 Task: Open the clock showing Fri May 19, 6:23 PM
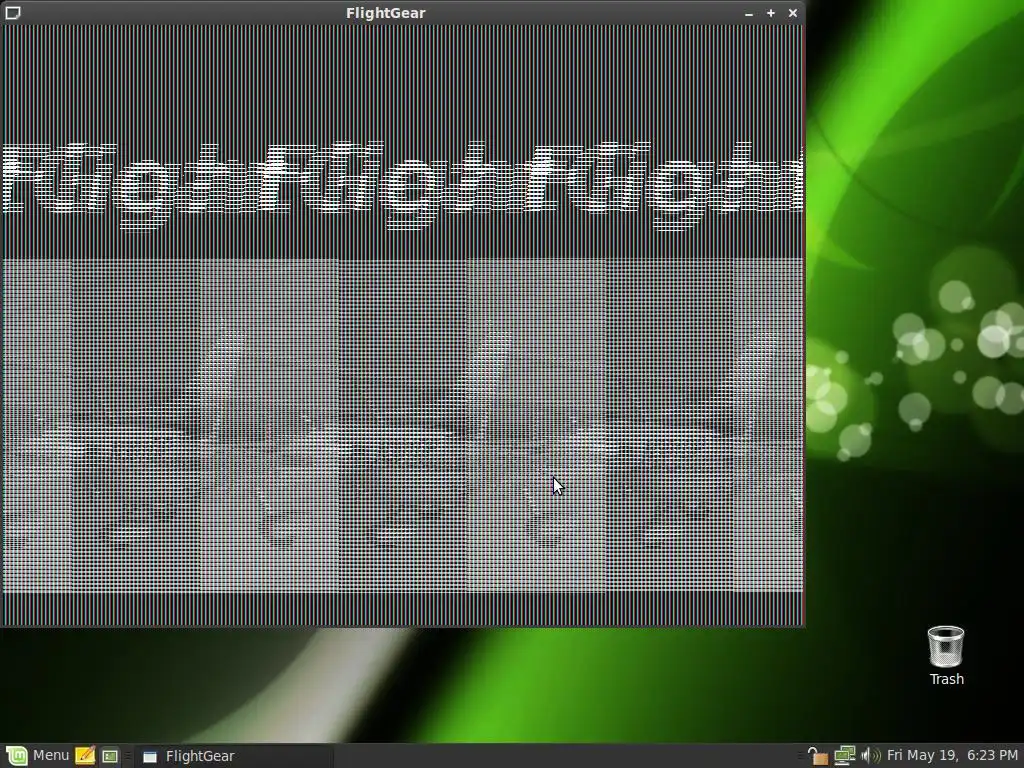(952, 756)
